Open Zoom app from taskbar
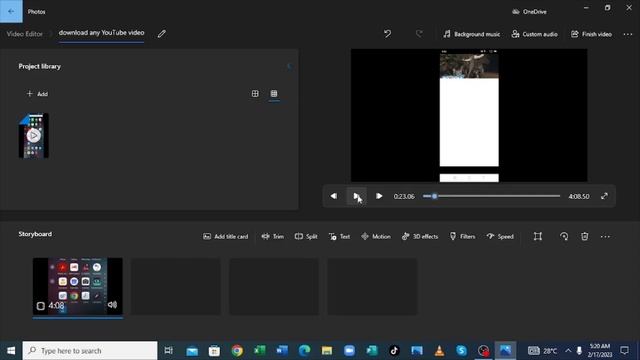 point(349,351)
